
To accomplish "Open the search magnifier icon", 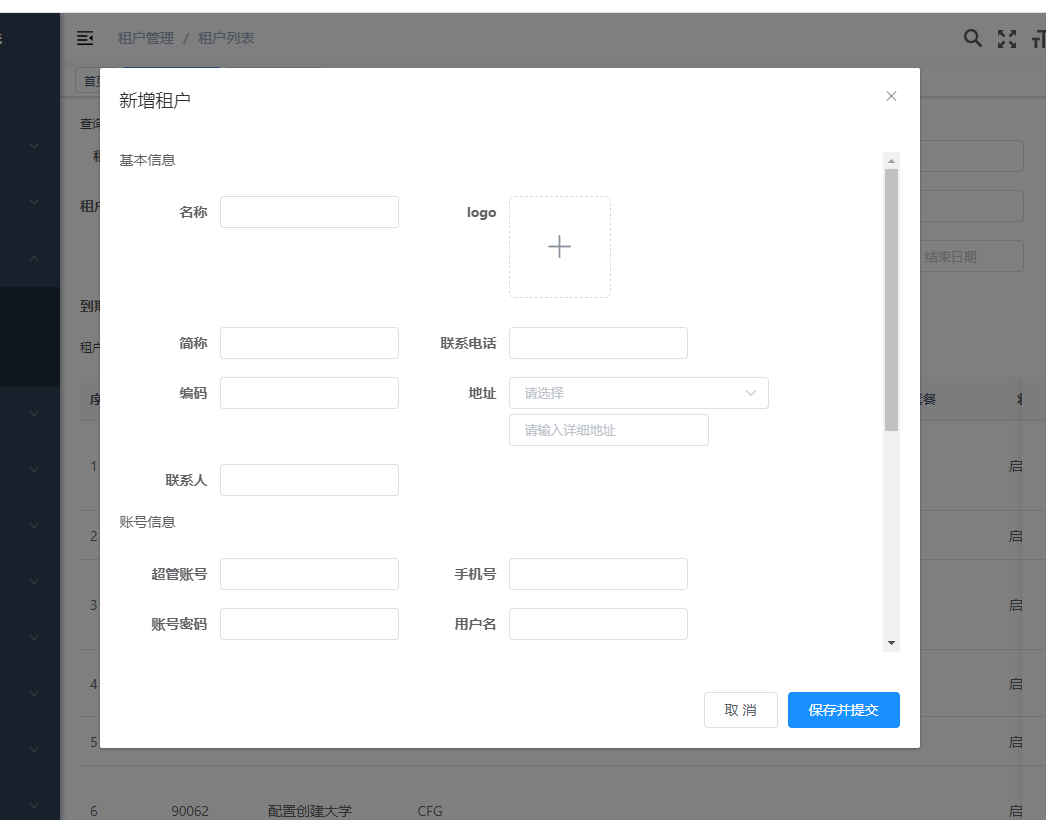I will coord(972,38).
